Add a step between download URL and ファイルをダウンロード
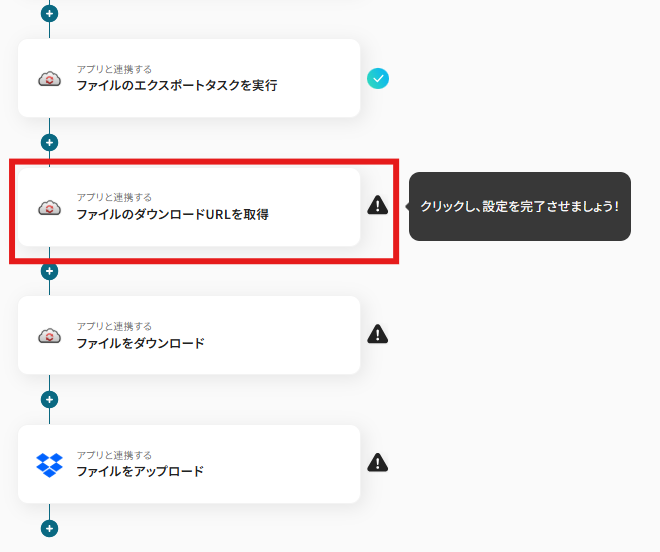The image size is (660, 552). (x=49, y=271)
